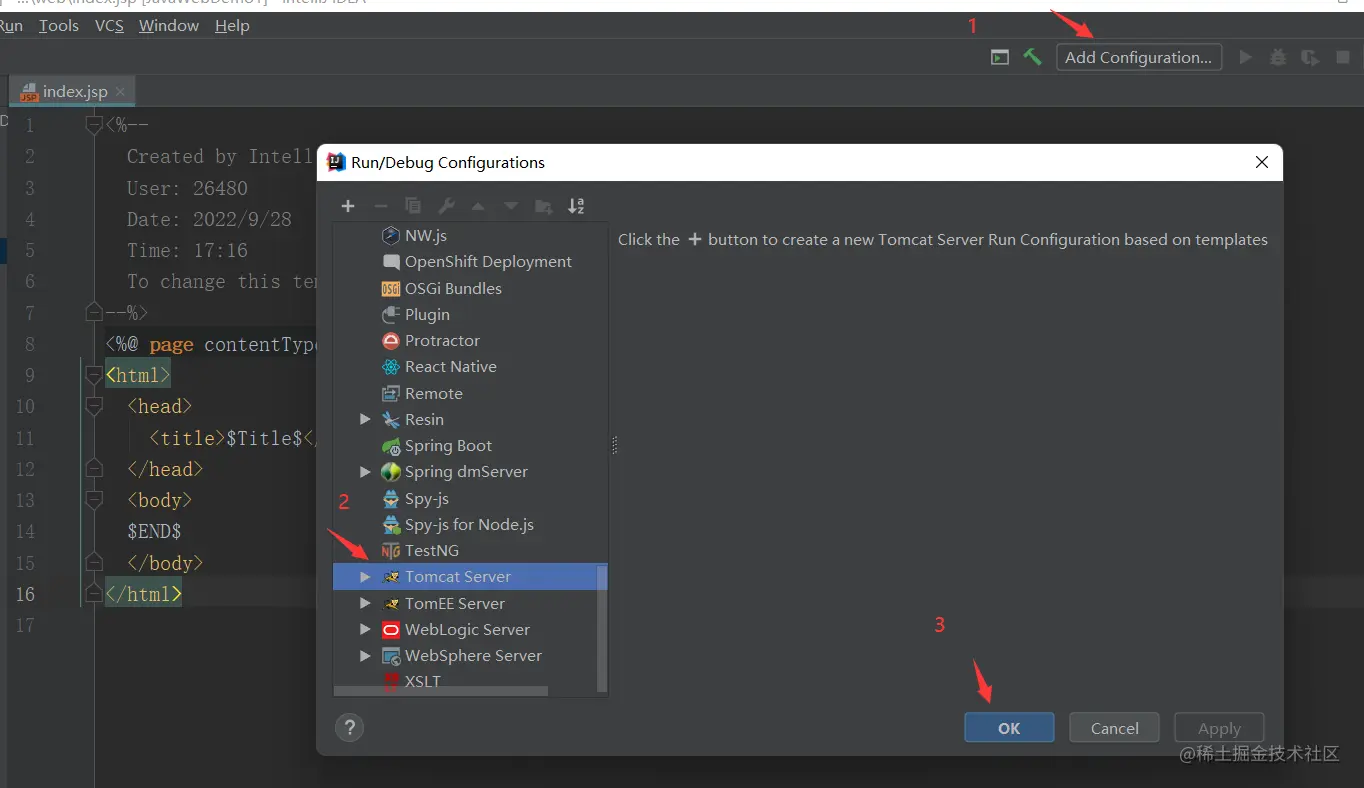Collapse the head tag fold marker on line 10
This screenshot has height=788, width=1364.
click(x=94, y=406)
